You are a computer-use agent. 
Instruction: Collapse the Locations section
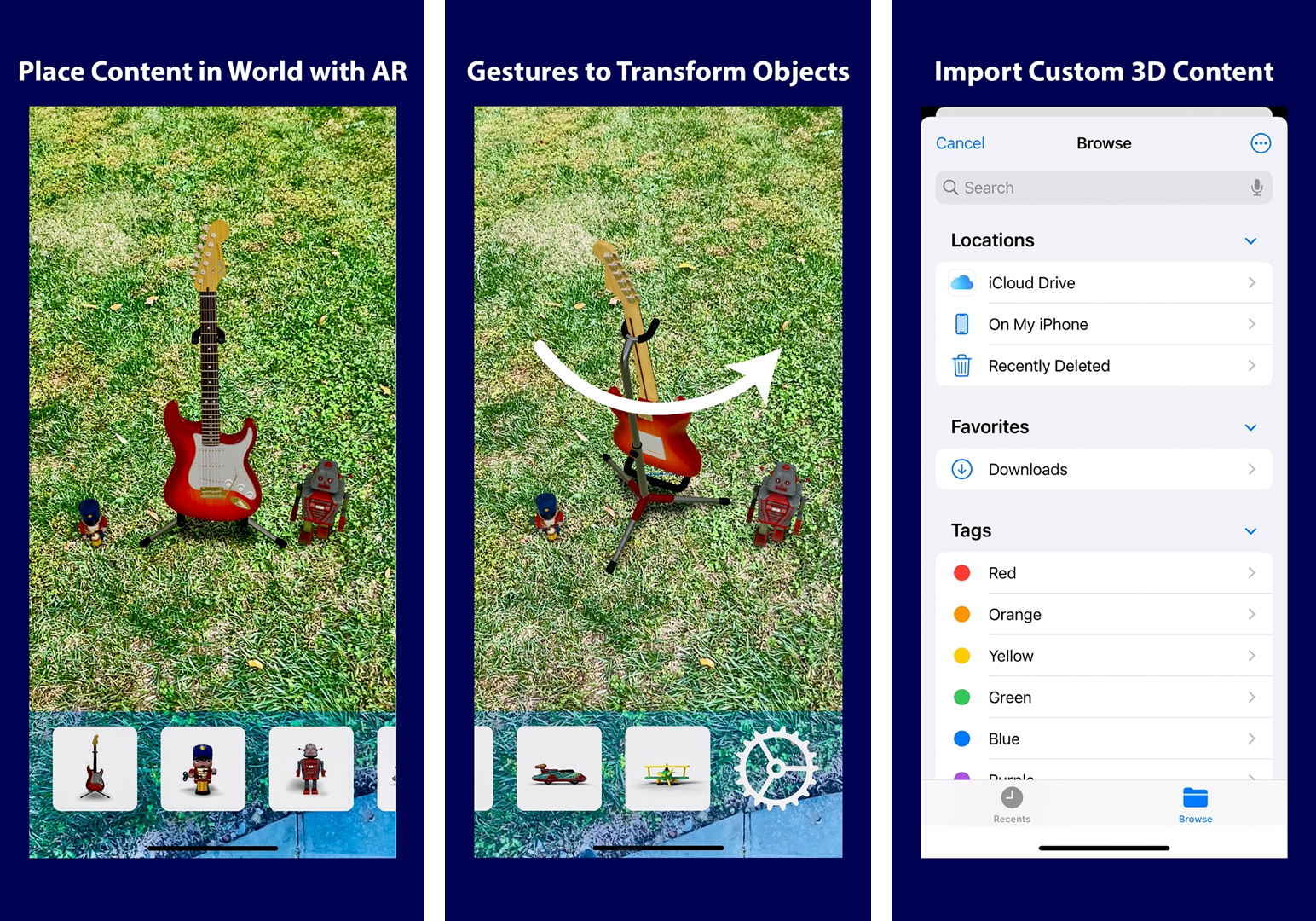coord(1250,241)
